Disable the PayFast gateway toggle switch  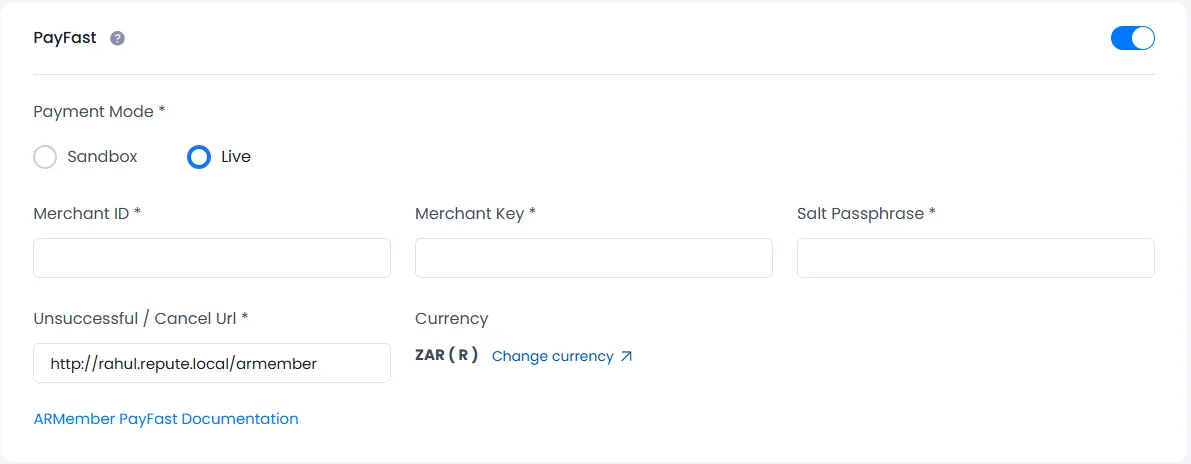point(1132,38)
